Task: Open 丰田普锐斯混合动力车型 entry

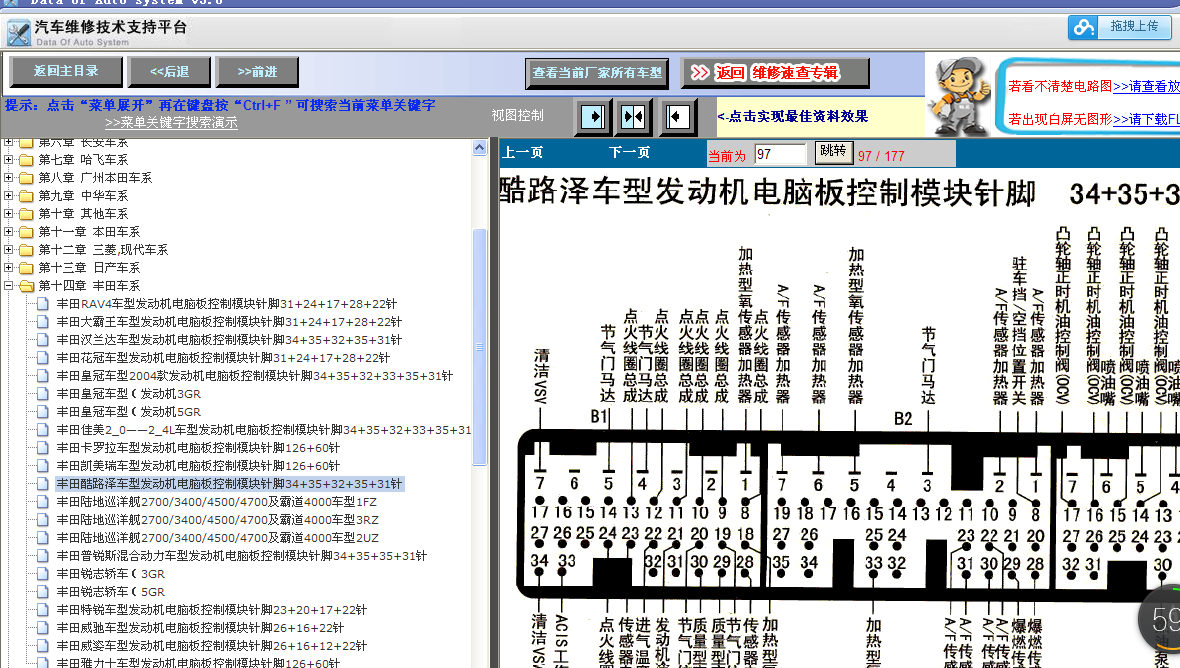Action: [242, 556]
